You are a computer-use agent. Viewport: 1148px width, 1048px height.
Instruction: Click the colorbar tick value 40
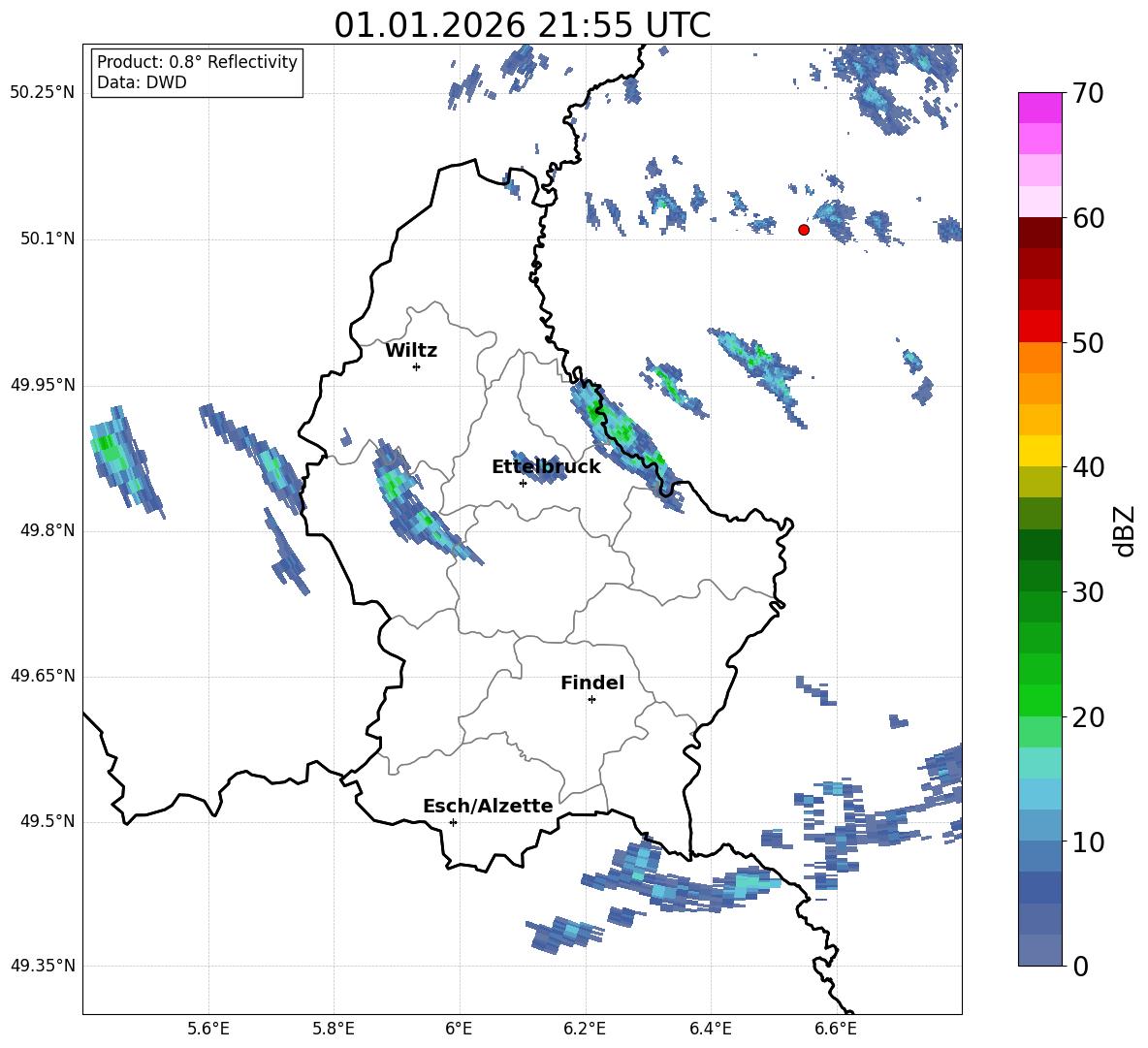click(x=1087, y=467)
